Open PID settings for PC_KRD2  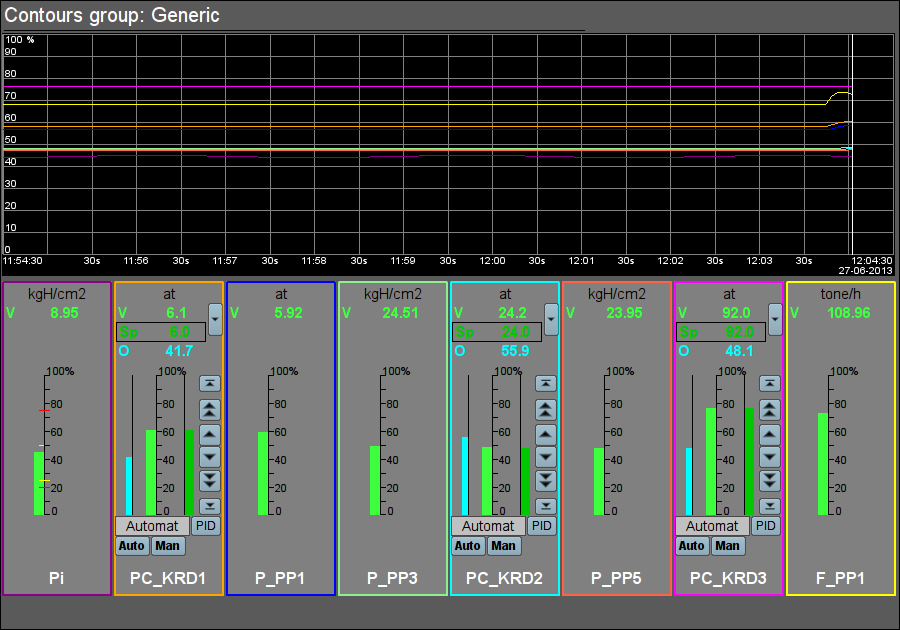tap(541, 526)
